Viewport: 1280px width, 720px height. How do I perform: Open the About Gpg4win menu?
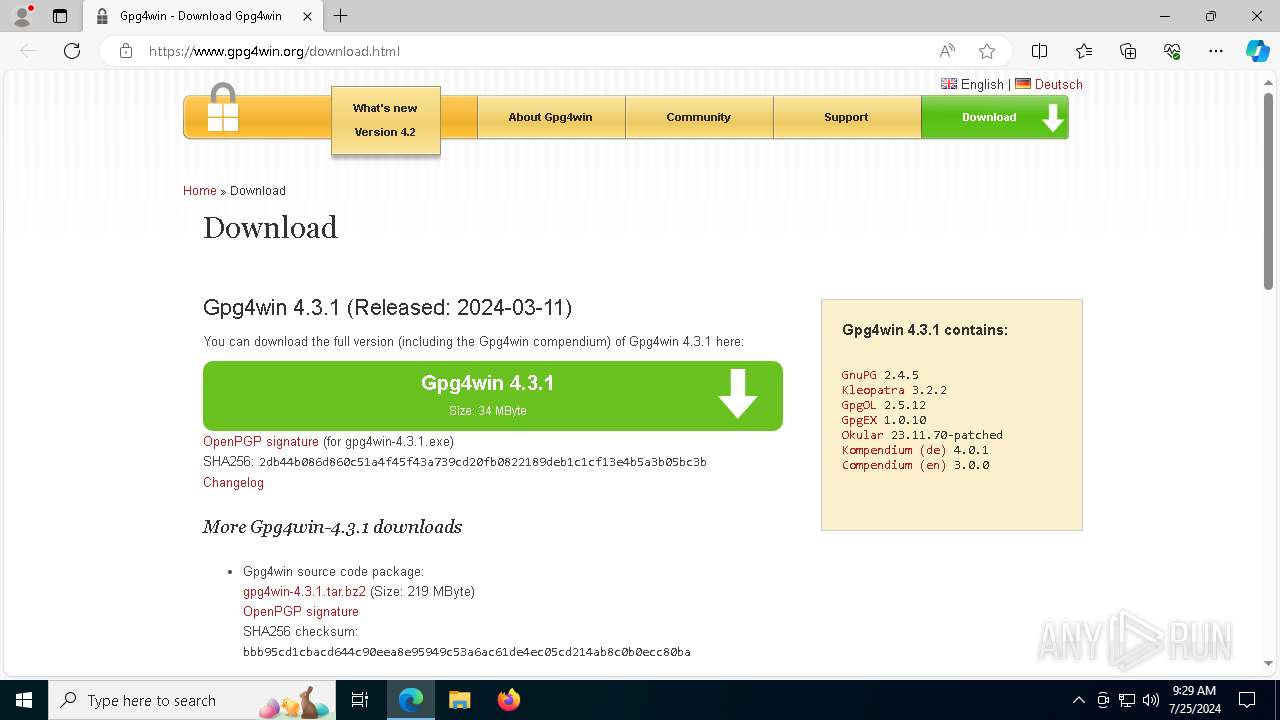pyautogui.click(x=550, y=117)
